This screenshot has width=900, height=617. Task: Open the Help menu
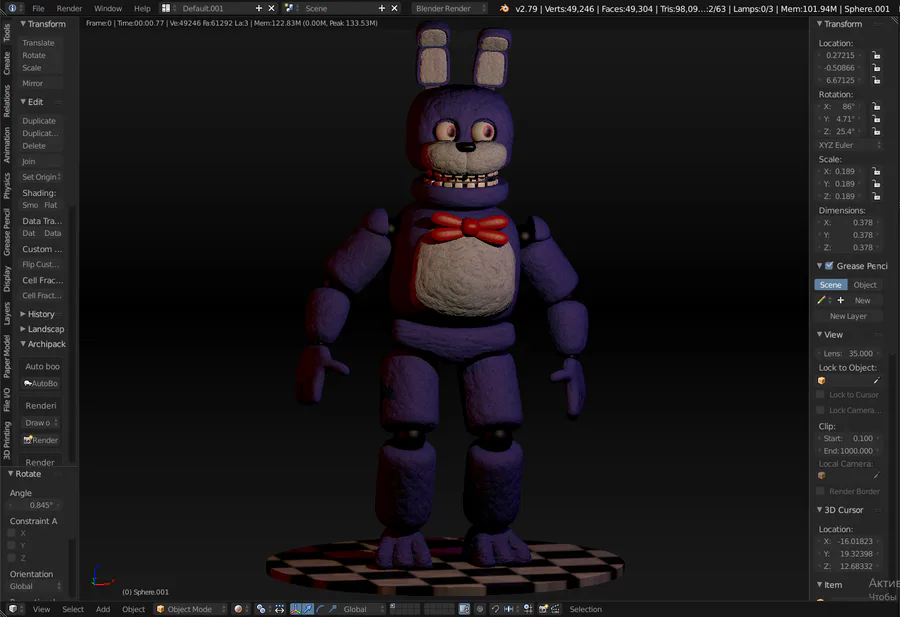[142, 8]
